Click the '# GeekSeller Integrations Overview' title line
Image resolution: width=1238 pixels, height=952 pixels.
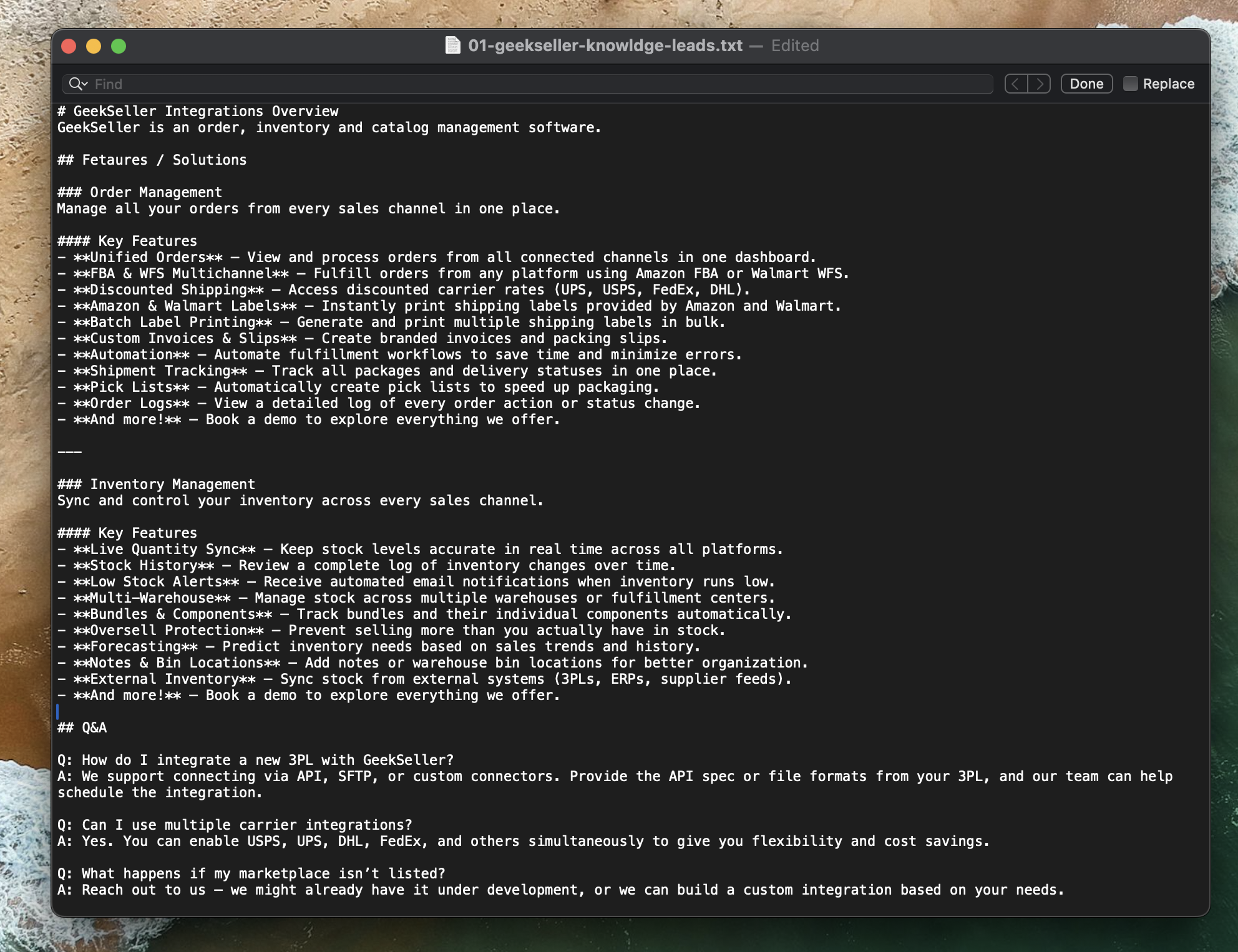198,111
